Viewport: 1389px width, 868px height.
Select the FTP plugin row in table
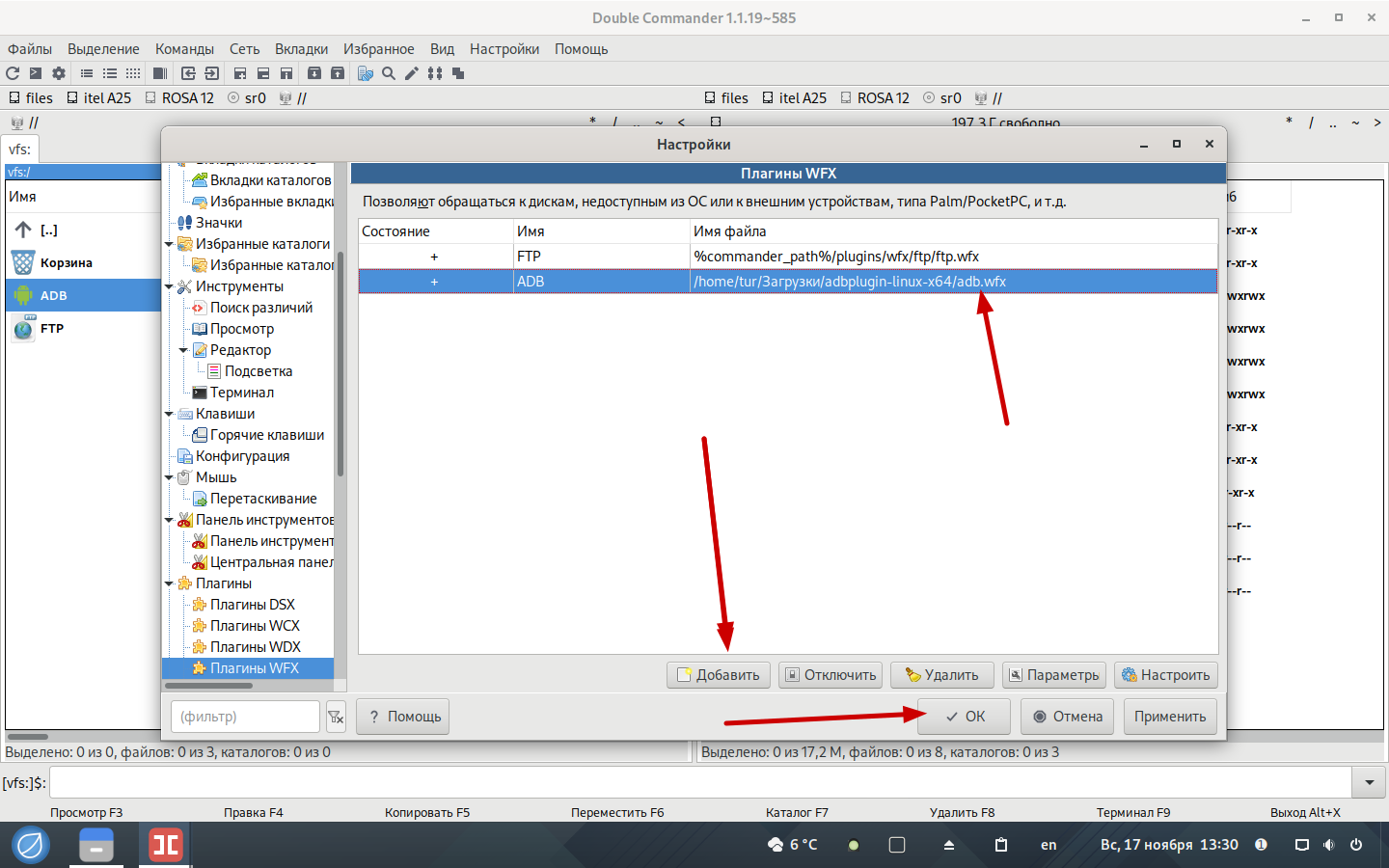pos(788,257)
